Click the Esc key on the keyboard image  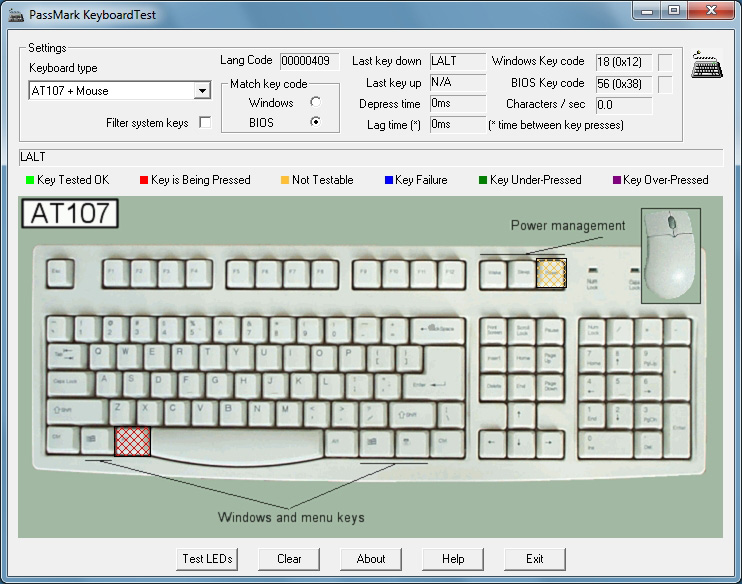pos(60,274)
